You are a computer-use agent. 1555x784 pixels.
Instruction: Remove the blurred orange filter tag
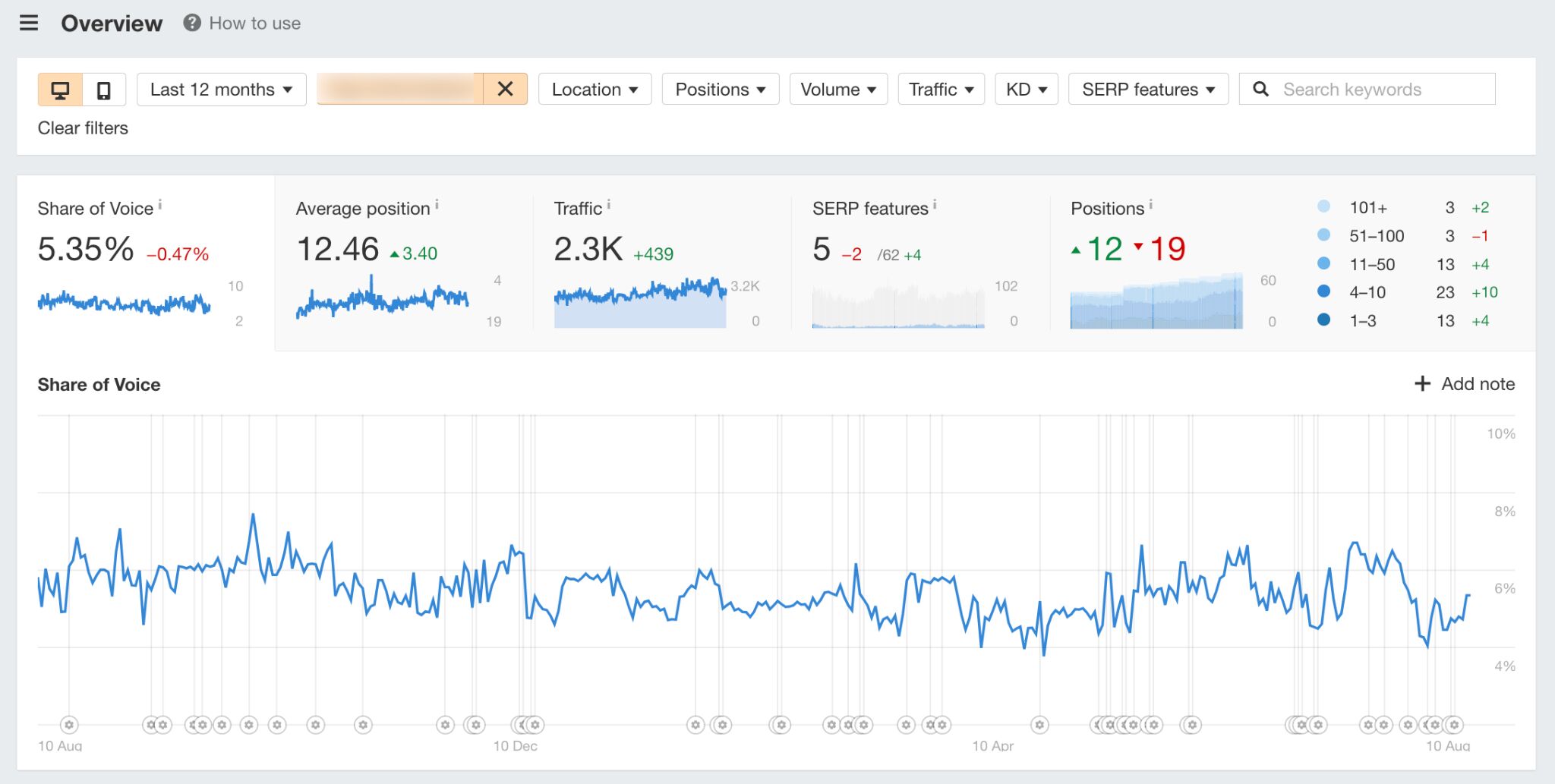(x=505, y=90)
